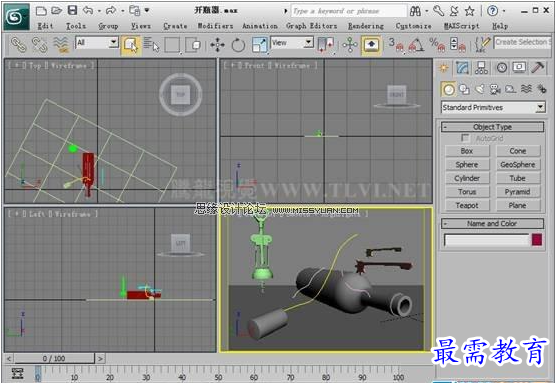Switch to the Utilities panel hammer tab
The image size is (555, 383).
tap(538, 67)
